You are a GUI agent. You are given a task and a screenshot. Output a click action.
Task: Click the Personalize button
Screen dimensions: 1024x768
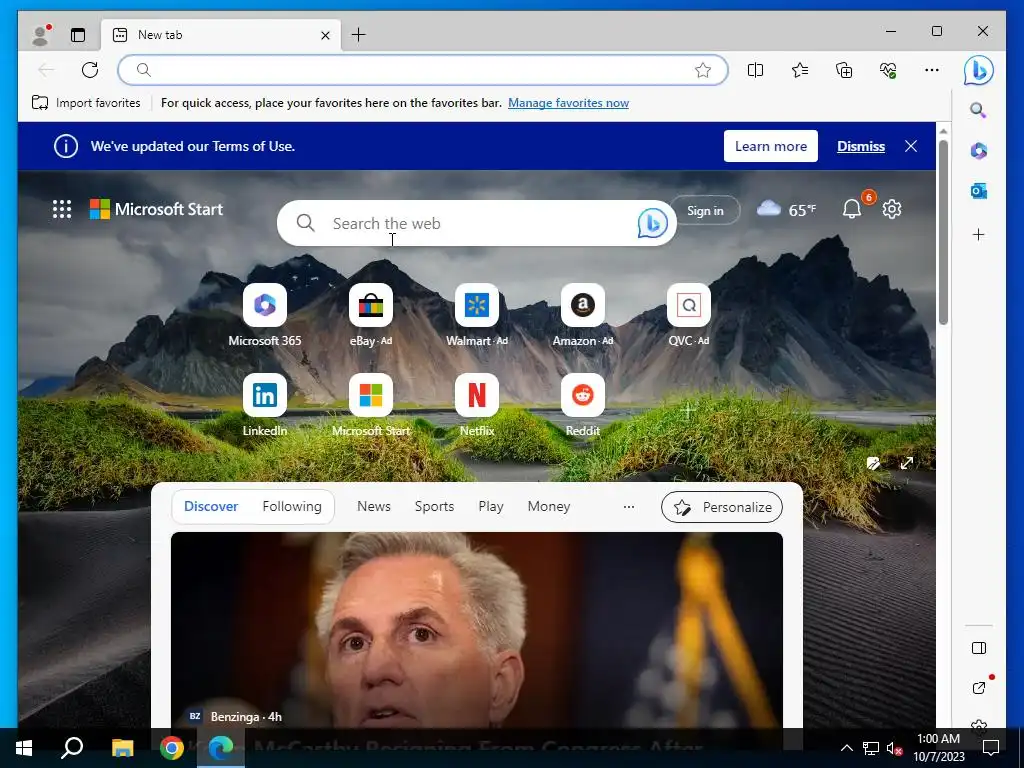[x=722, y=507]
